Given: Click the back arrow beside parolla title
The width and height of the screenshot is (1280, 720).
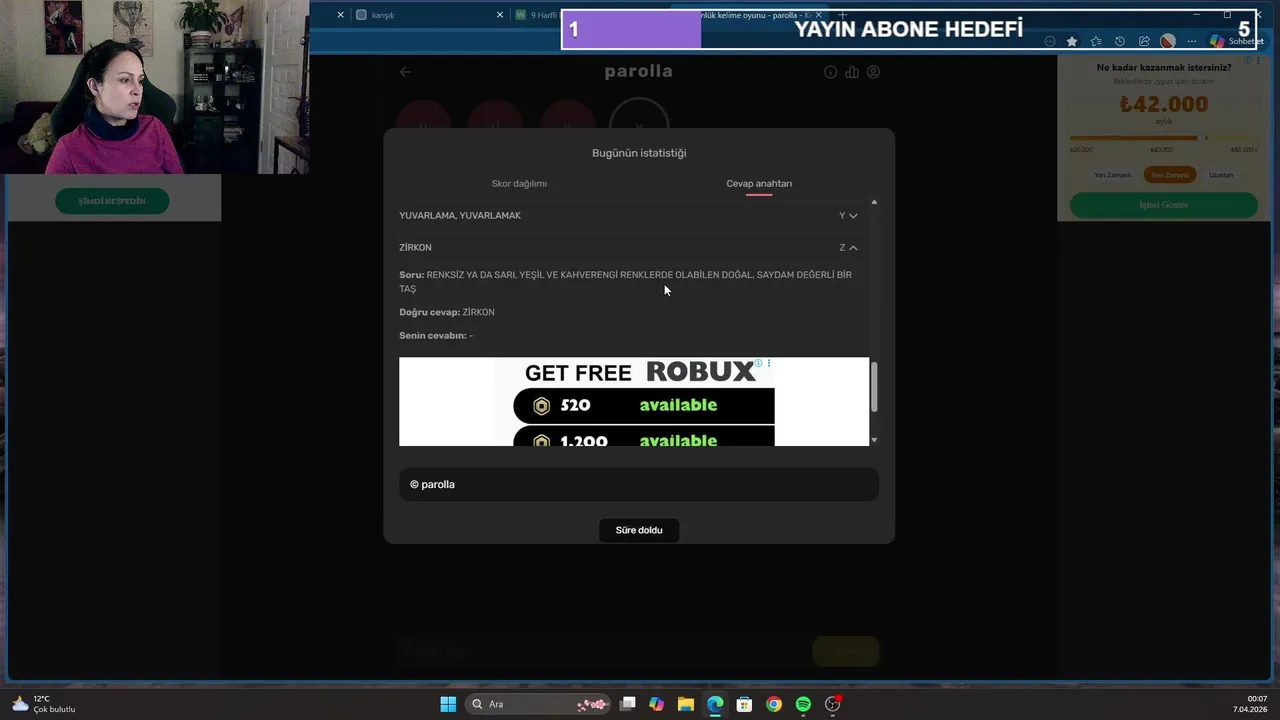Looking at the screenshot, I should [405, 72].
